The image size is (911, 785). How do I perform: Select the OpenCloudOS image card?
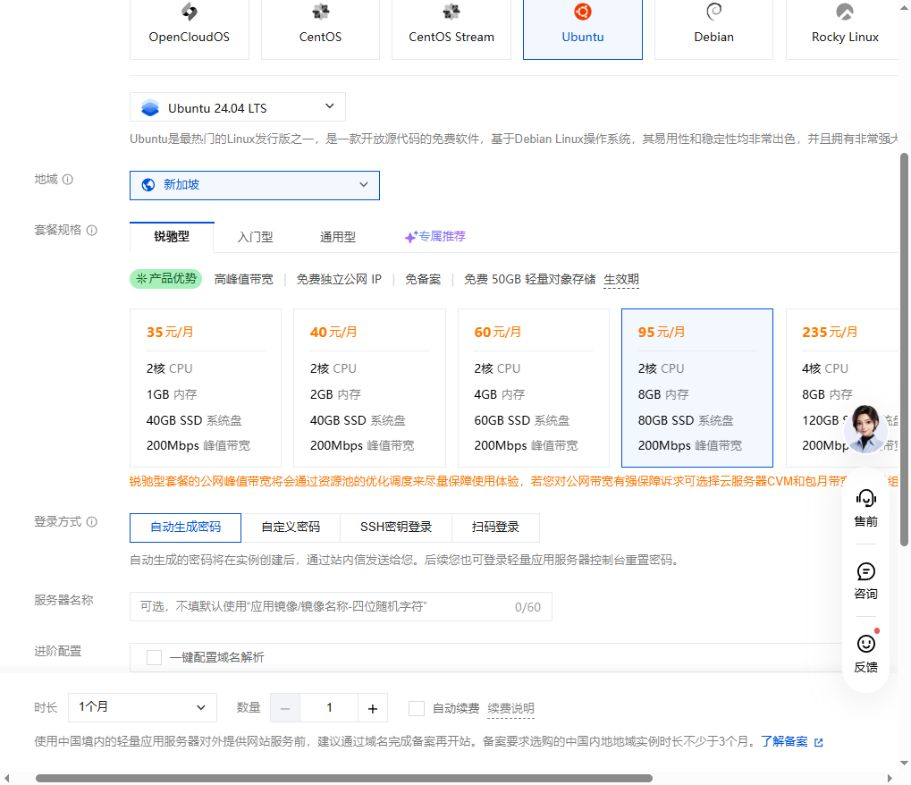coord(189,29)
